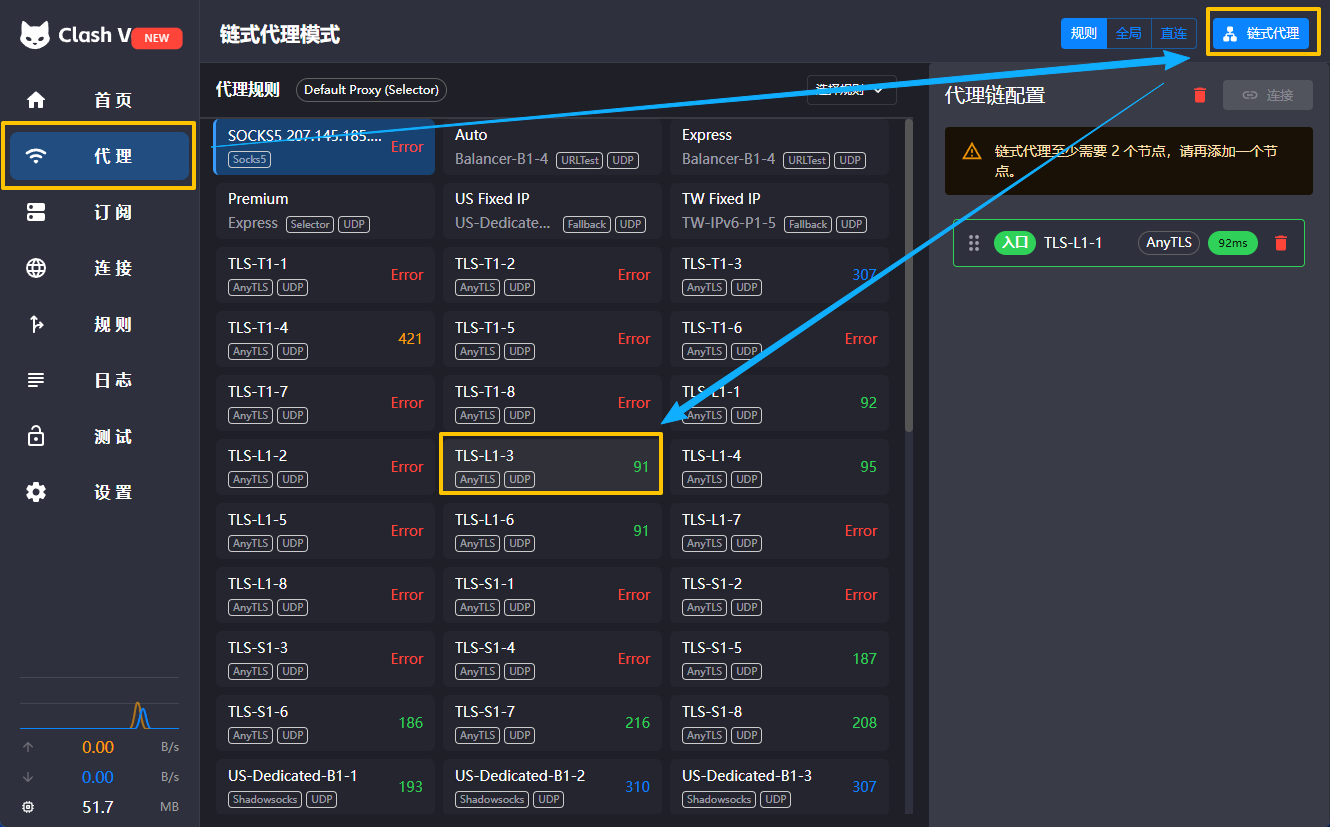
Task: Switch proxy mode to 直连
Action: pos(1174,33)
